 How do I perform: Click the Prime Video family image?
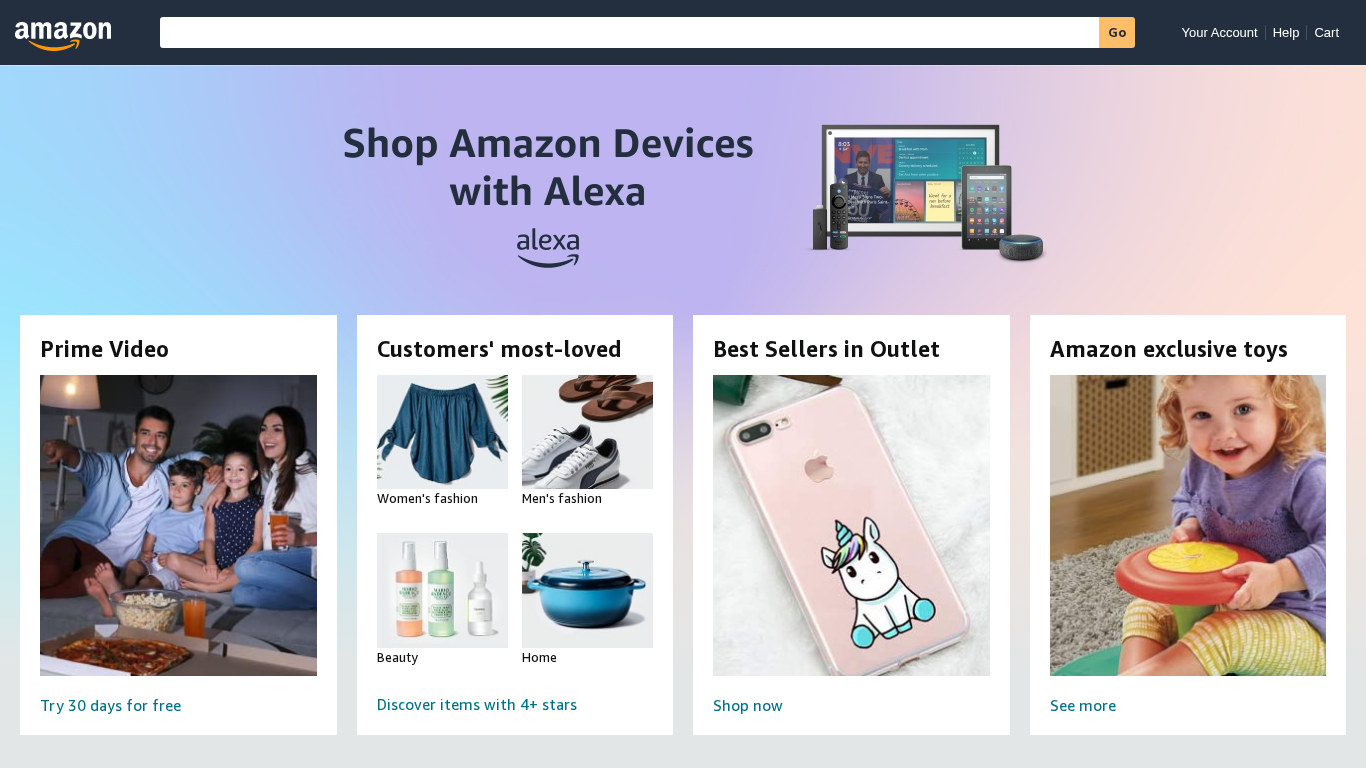[178, 525]
